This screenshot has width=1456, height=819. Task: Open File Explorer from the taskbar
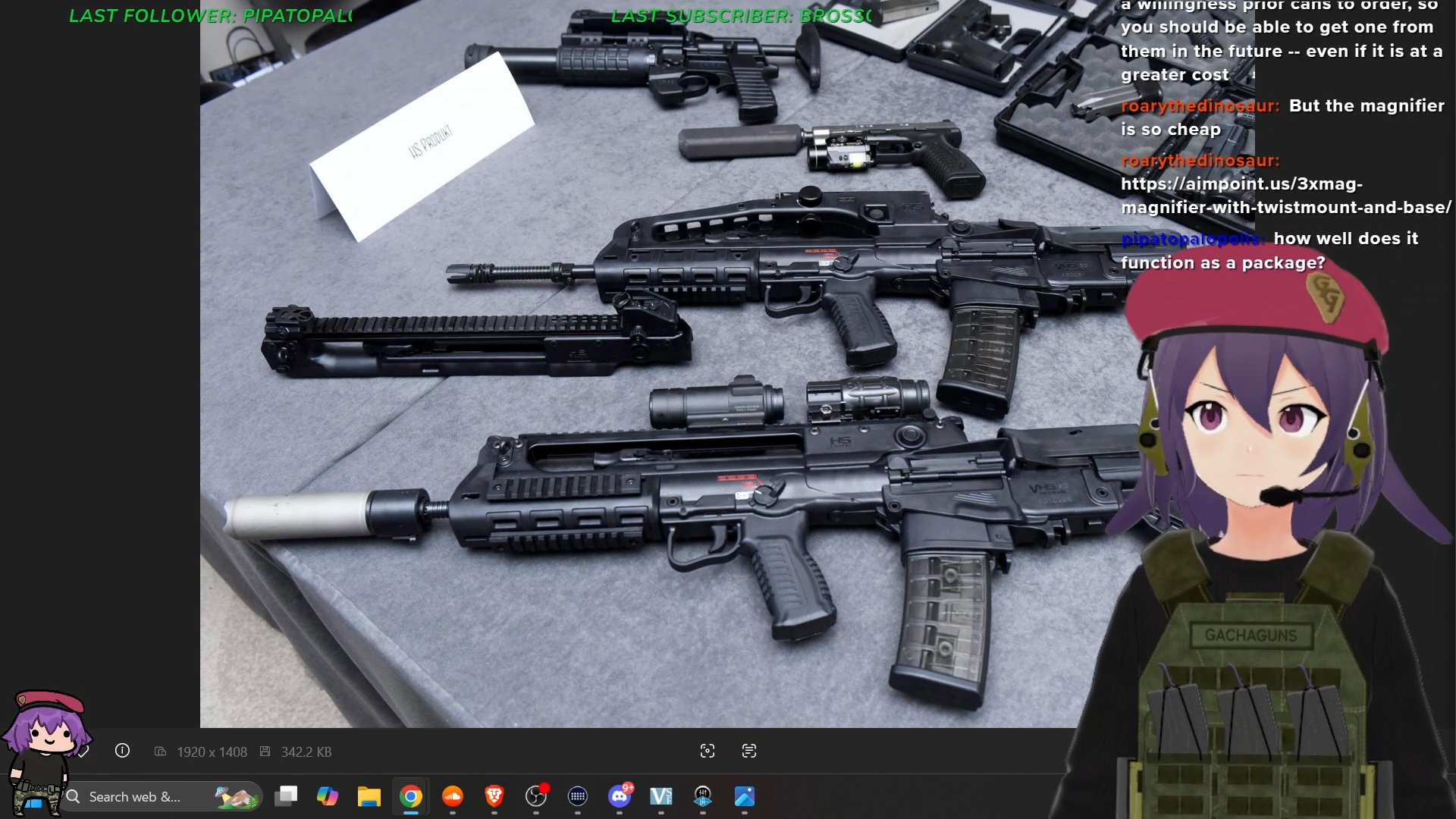[369, 796]
